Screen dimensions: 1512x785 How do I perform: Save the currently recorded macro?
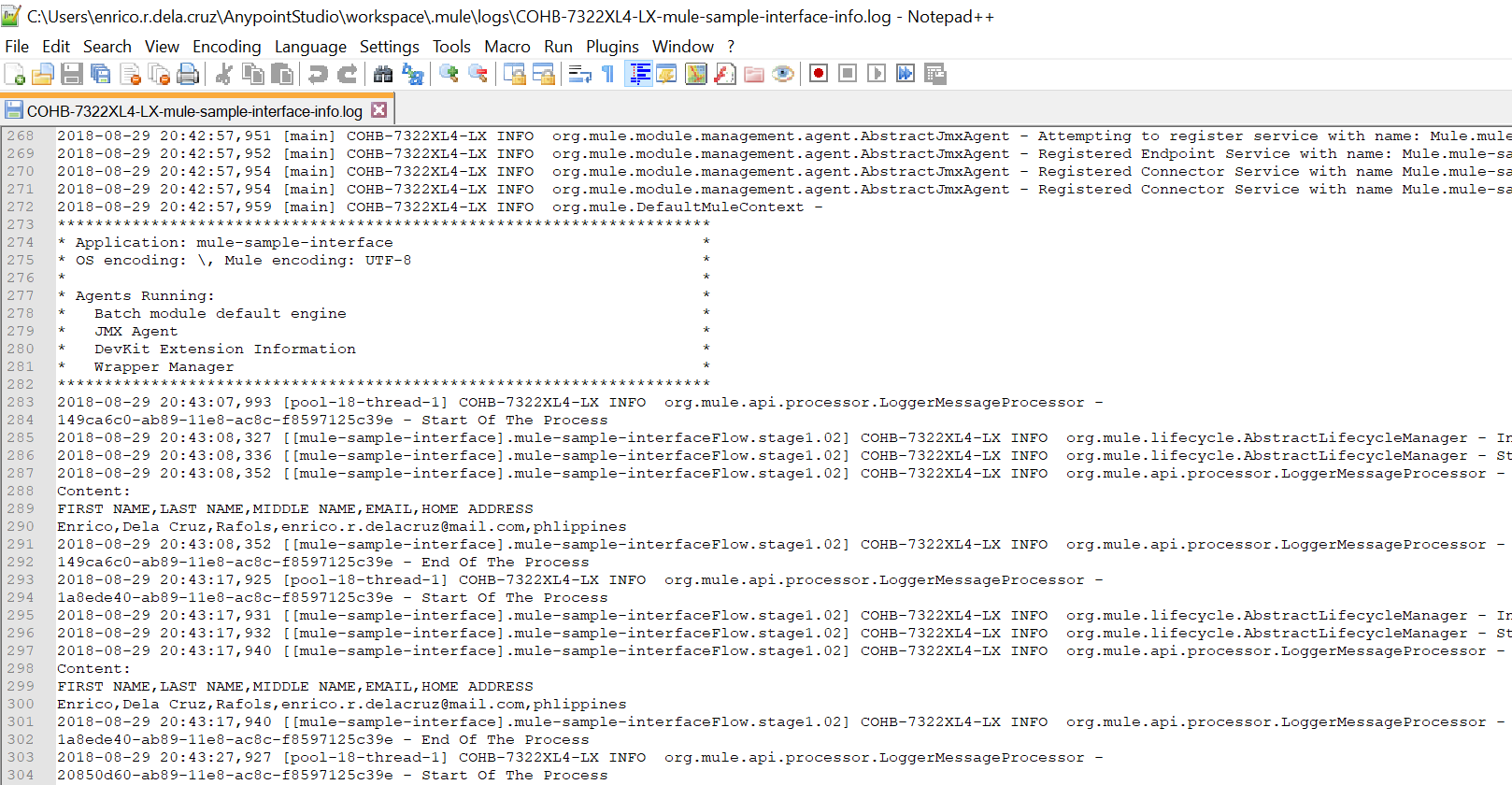[x=934, y=74]
